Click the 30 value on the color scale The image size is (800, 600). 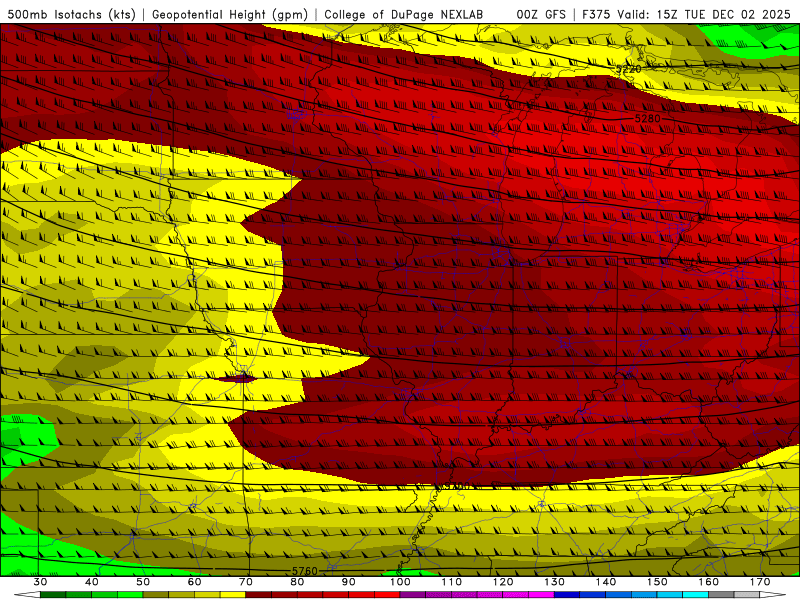(x=40, y=582)
